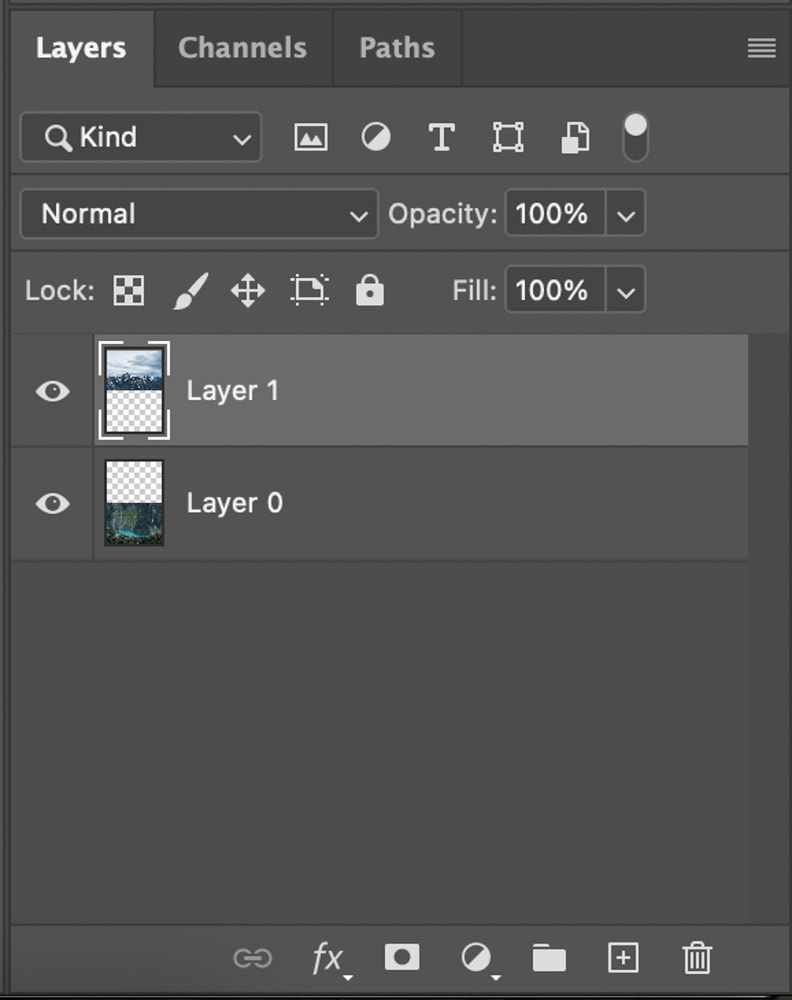Add a layer mask
792x1000 pixels.
coord(402,957)
